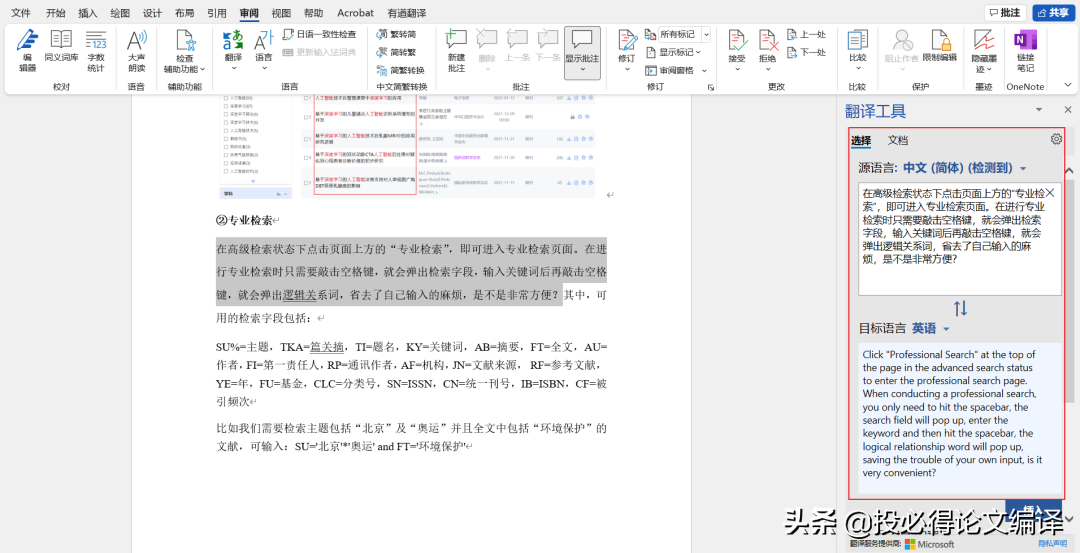Open the 文件 menu
This screenshot has height=553, width=1080.
21,12
